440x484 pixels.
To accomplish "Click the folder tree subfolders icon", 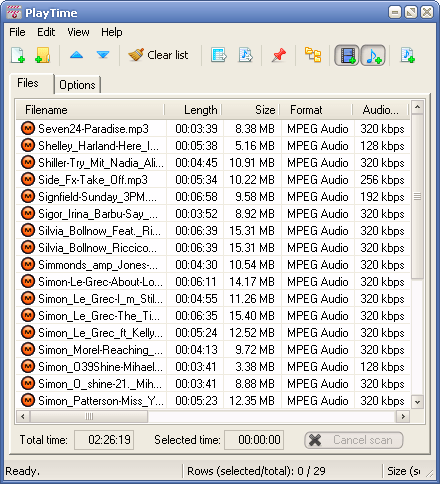I will [313, 55].
